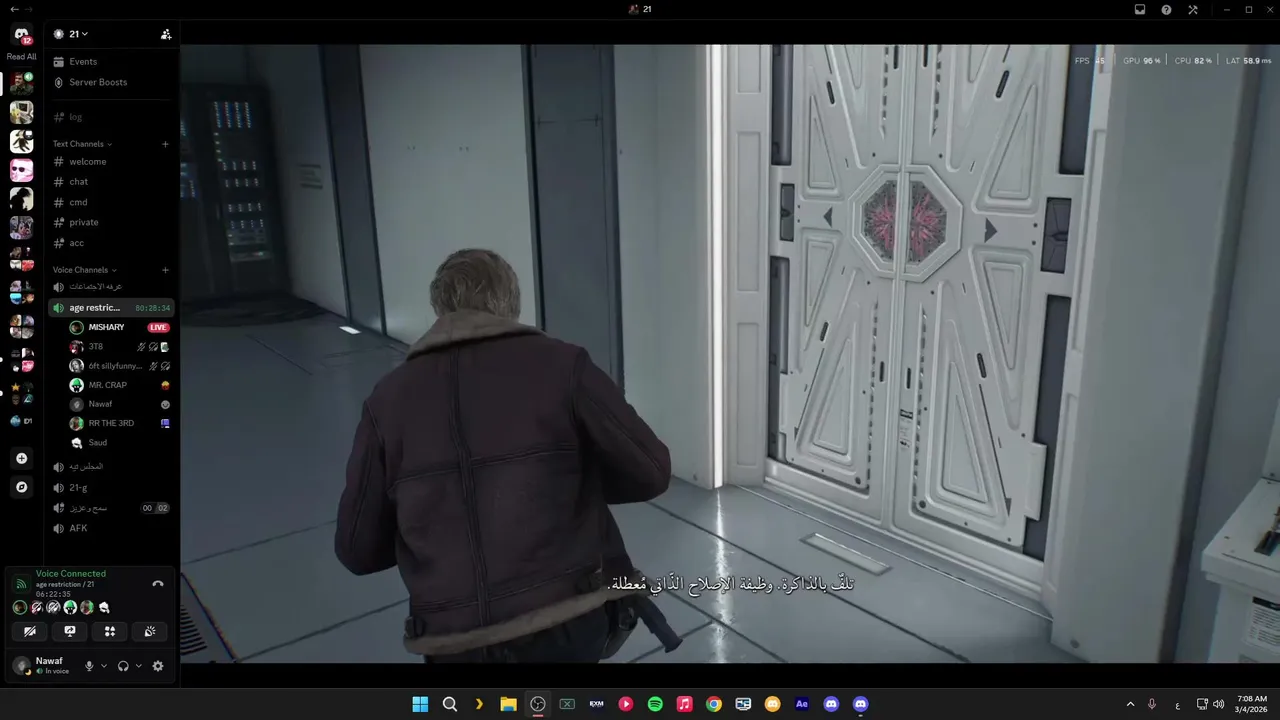This screenshot has height=720, width=1280.
Task: Open voice connection signal details icon
Action: [21, 583]
